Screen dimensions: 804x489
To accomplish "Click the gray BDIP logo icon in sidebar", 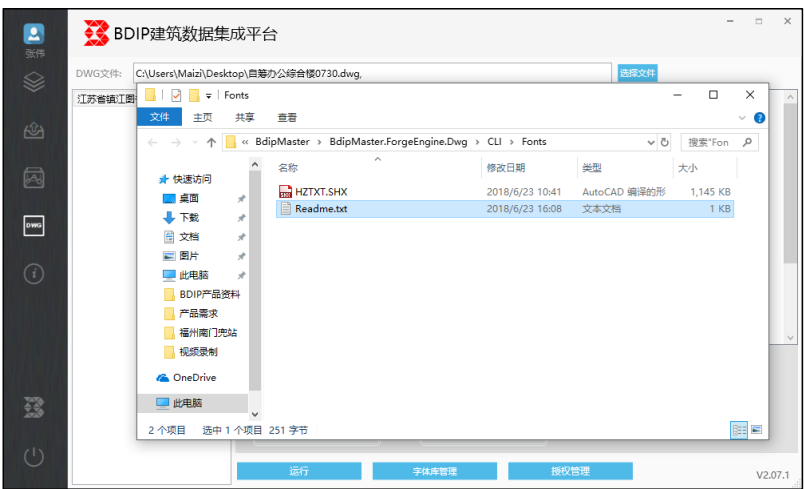I will [34, 408].
